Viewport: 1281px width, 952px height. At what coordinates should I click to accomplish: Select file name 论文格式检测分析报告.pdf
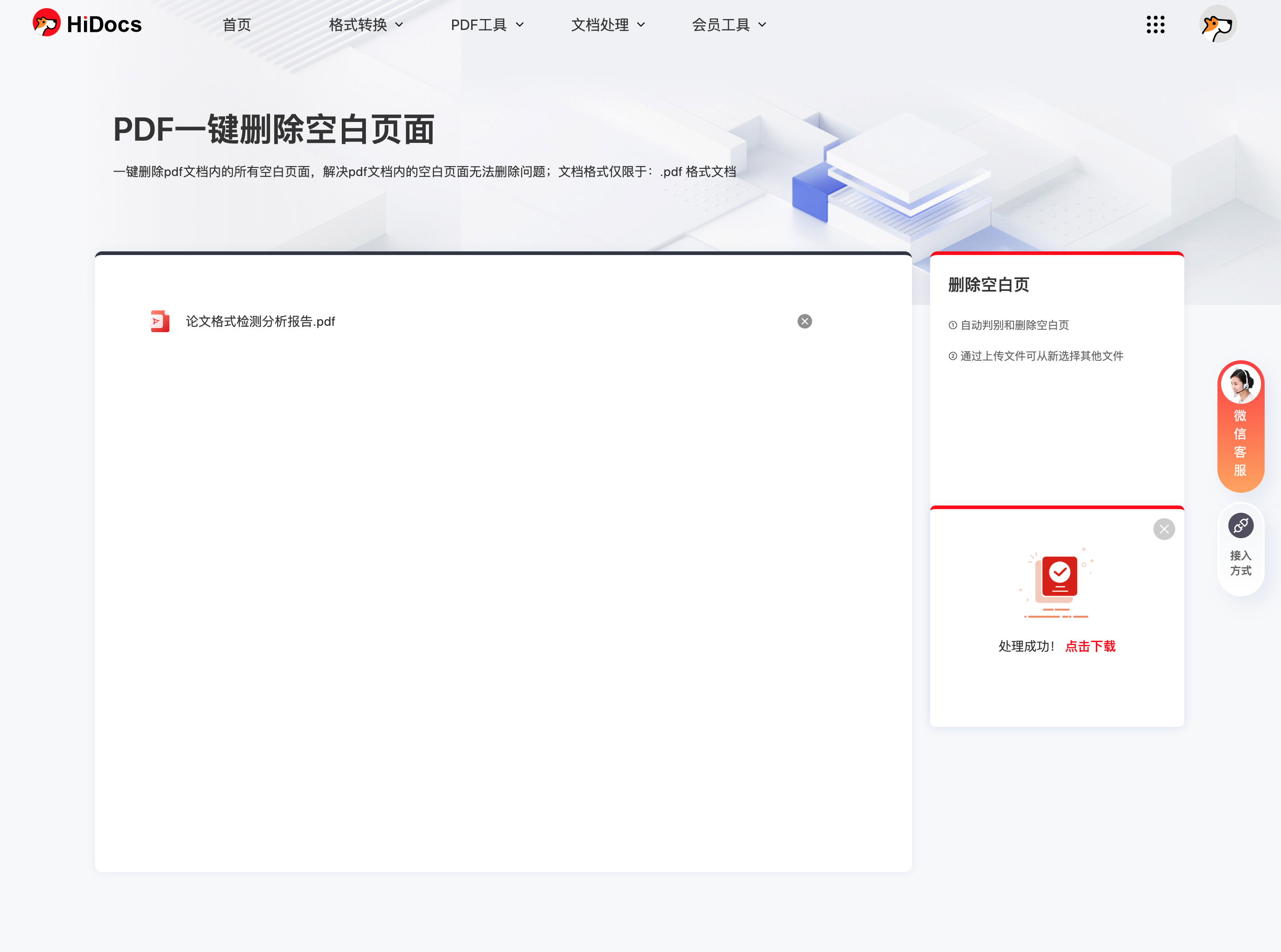click(261, 321)
